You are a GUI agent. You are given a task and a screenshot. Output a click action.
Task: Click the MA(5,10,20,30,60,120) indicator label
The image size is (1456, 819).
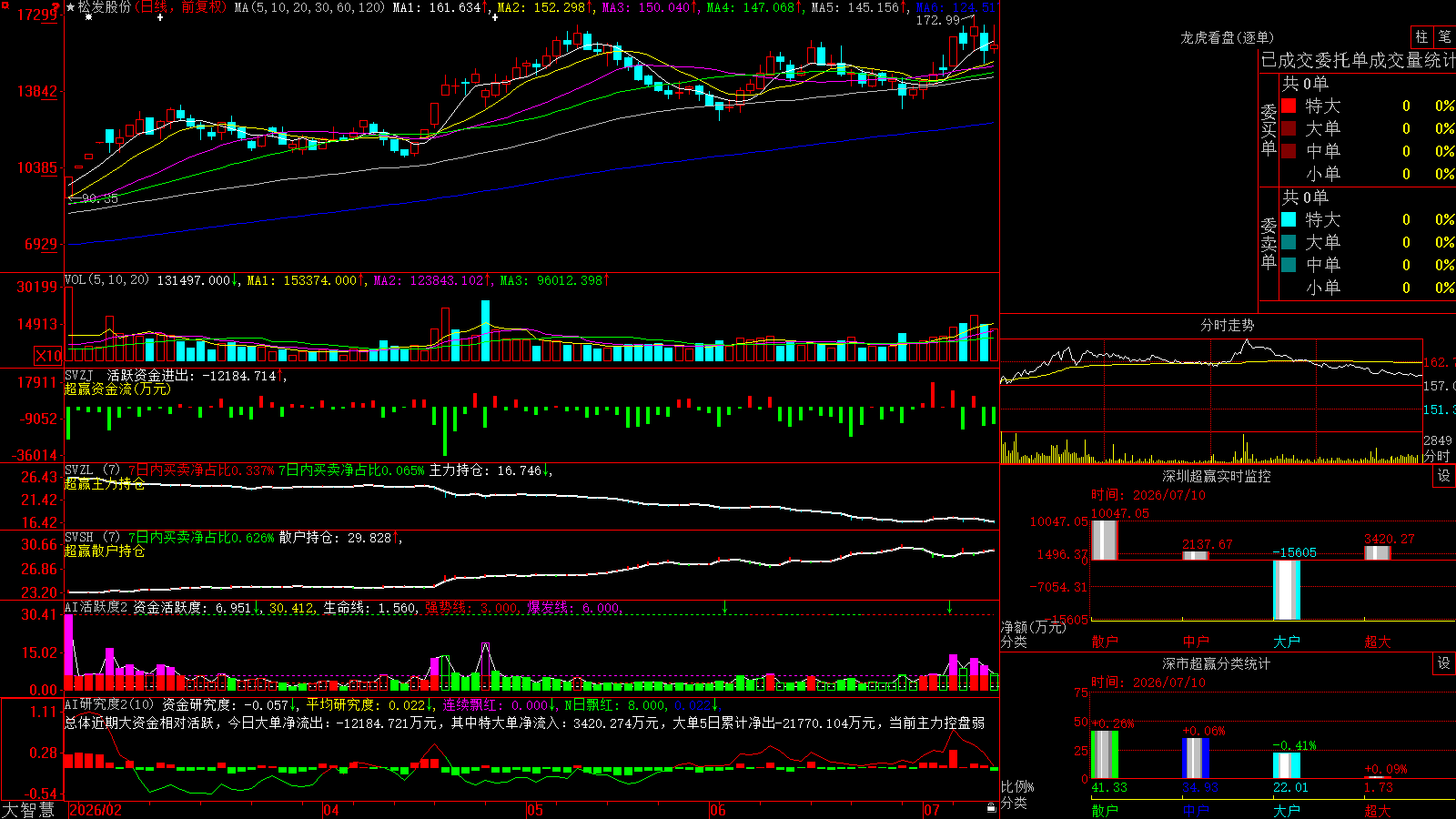click(x=309, y=7)
